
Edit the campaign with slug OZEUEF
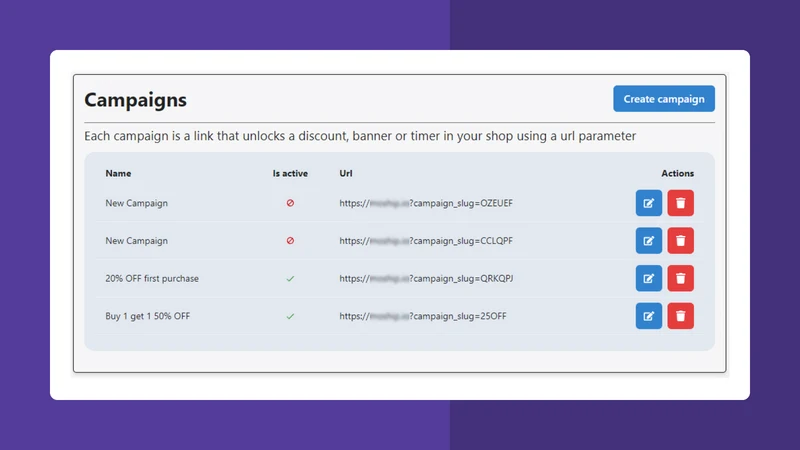coord(648,203)
